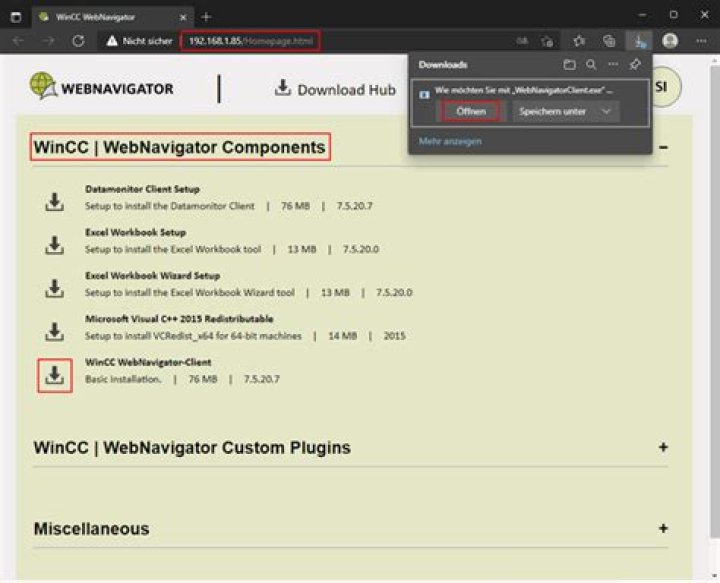This screenshot has width=720, height=583.
Task: Expand WinCC WebNavigator Custom Plugins section
Action: pyautogui.click(x=663, y=447)
